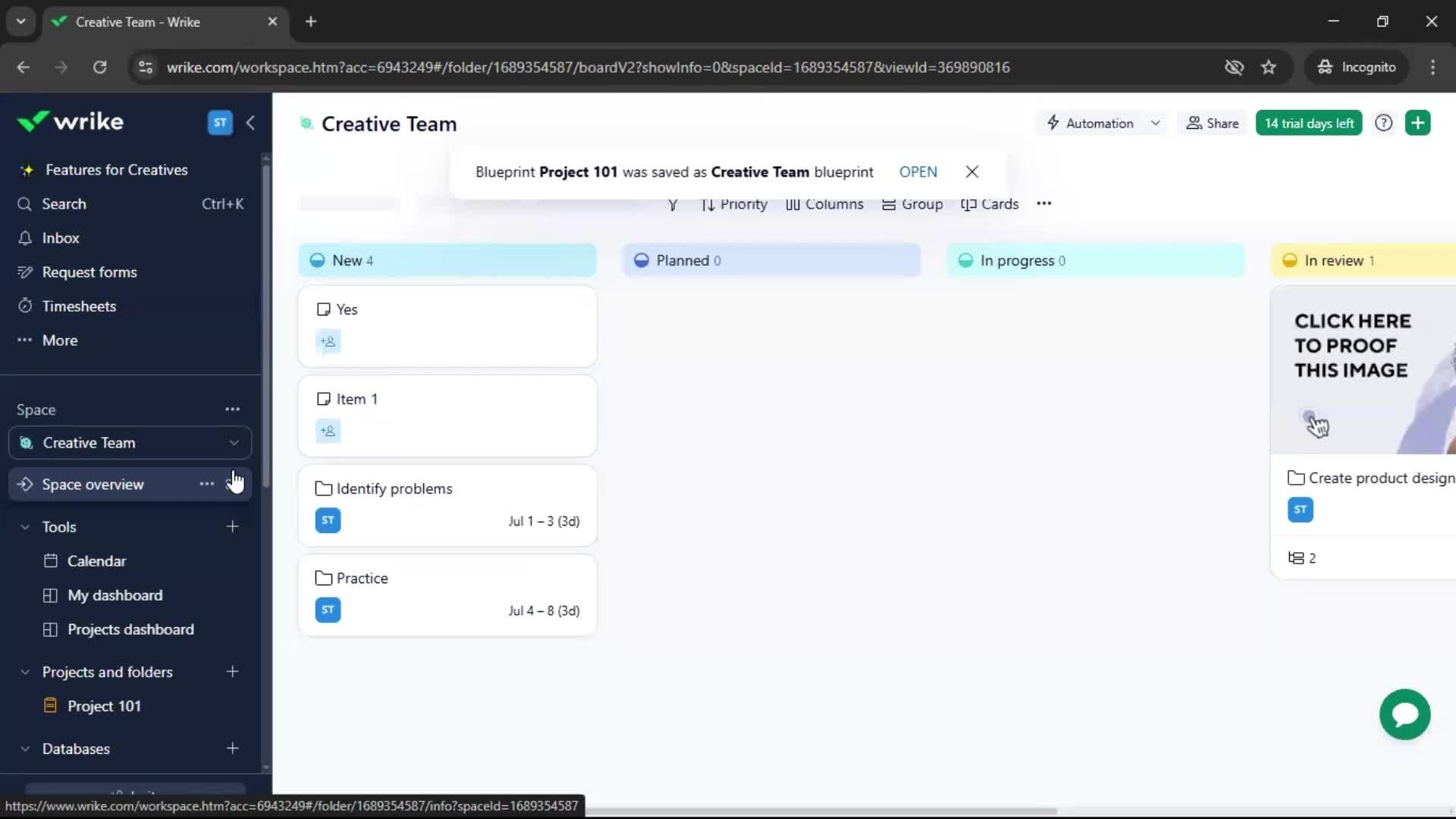
Task: Click the Share button
Action: tap(1212, 123)
